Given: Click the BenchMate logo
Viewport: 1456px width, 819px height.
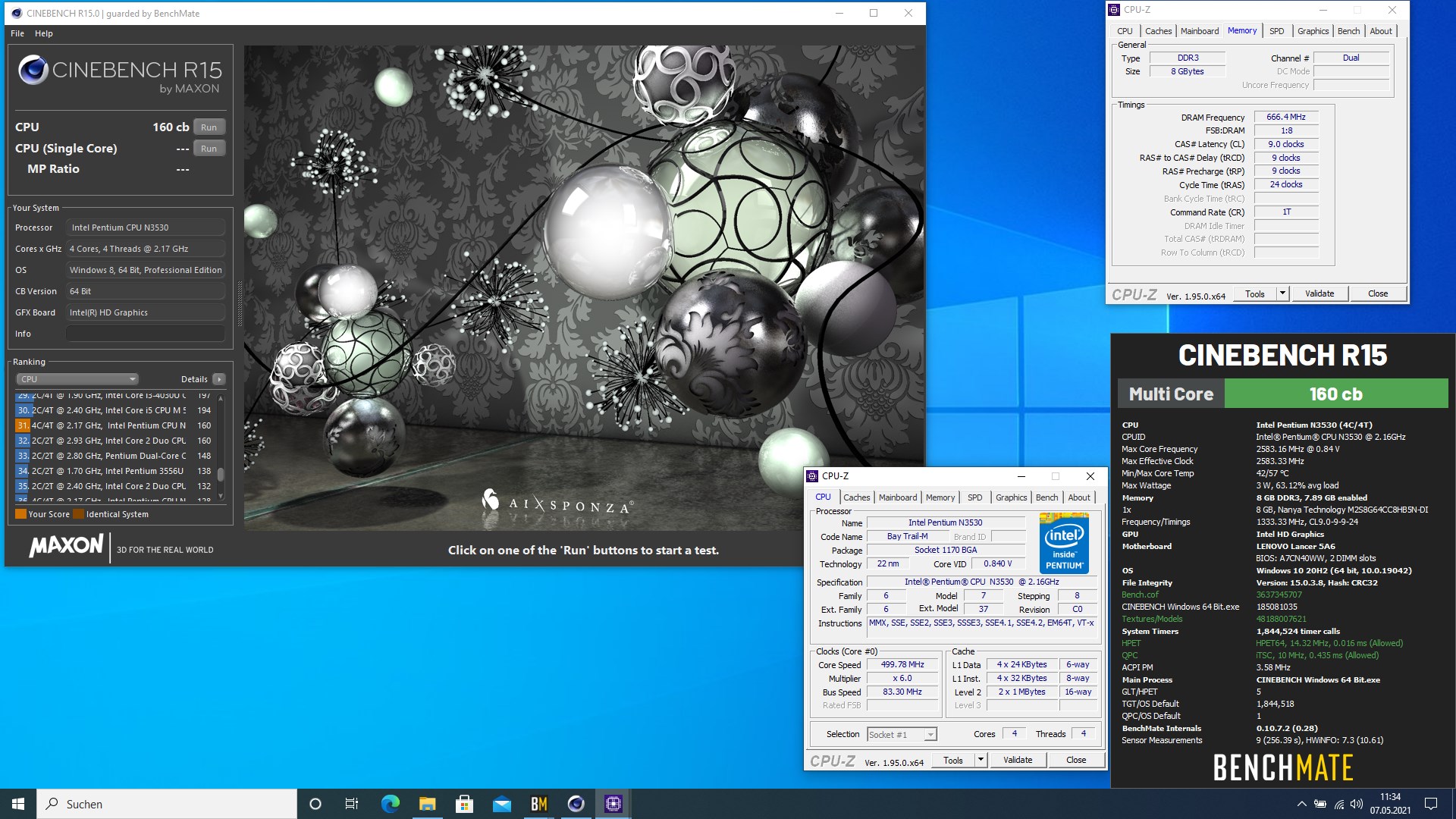Looking at the screenshot, I should tap(1282, 767).
